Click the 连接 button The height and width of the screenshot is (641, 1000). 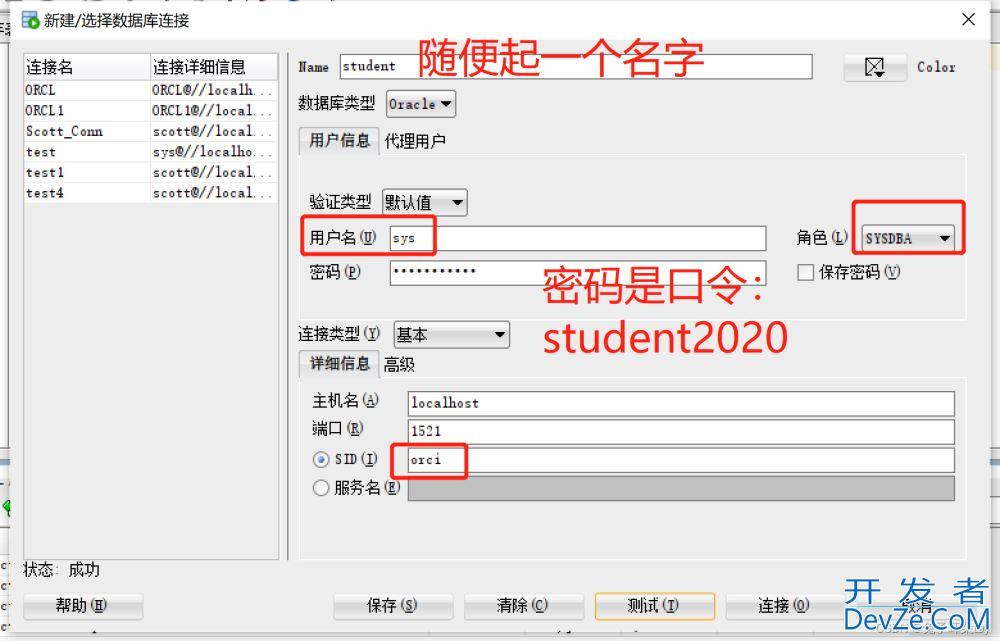(x=784, y=606)
